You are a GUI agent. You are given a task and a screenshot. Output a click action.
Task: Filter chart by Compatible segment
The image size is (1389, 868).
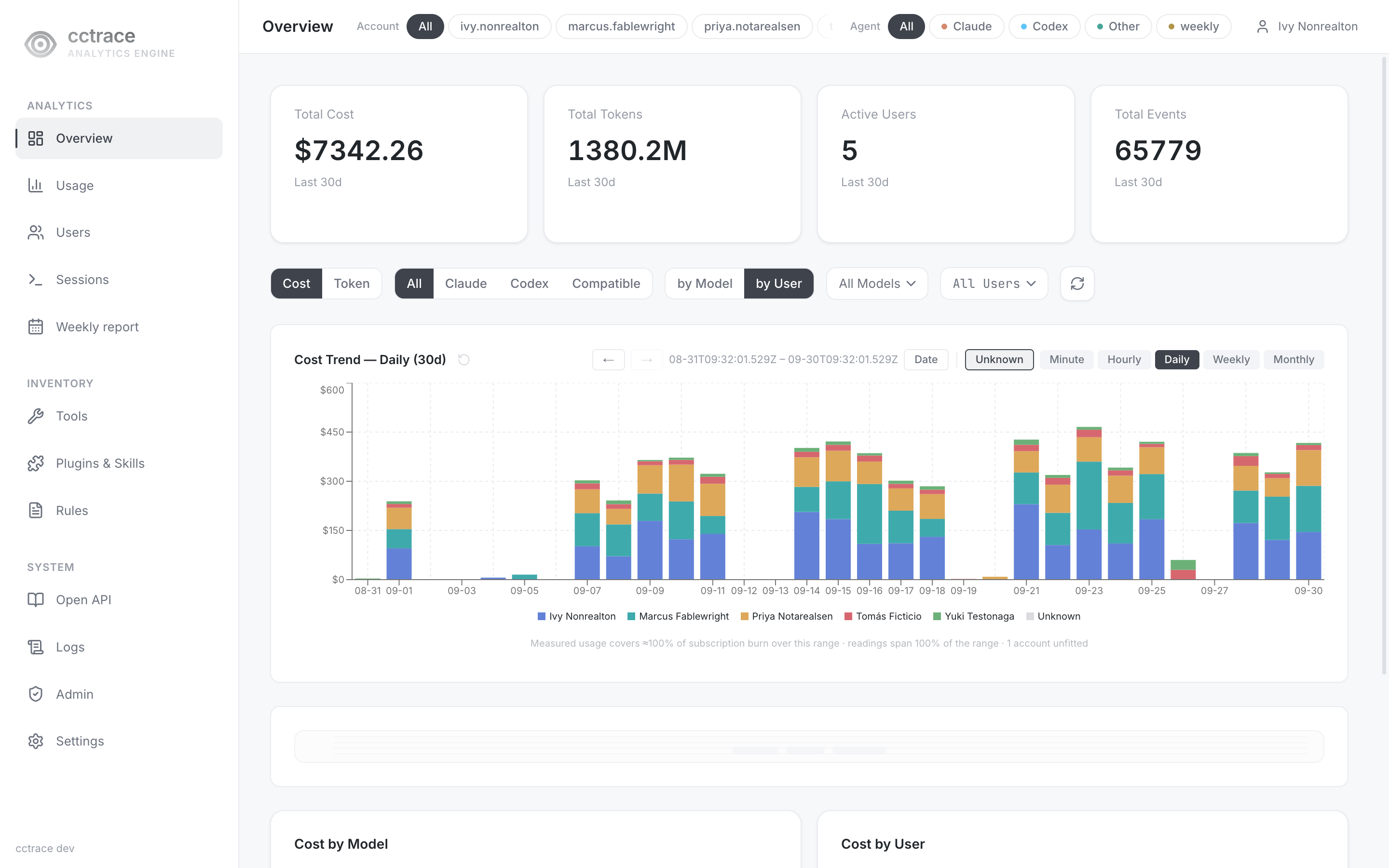pos(606,284)
